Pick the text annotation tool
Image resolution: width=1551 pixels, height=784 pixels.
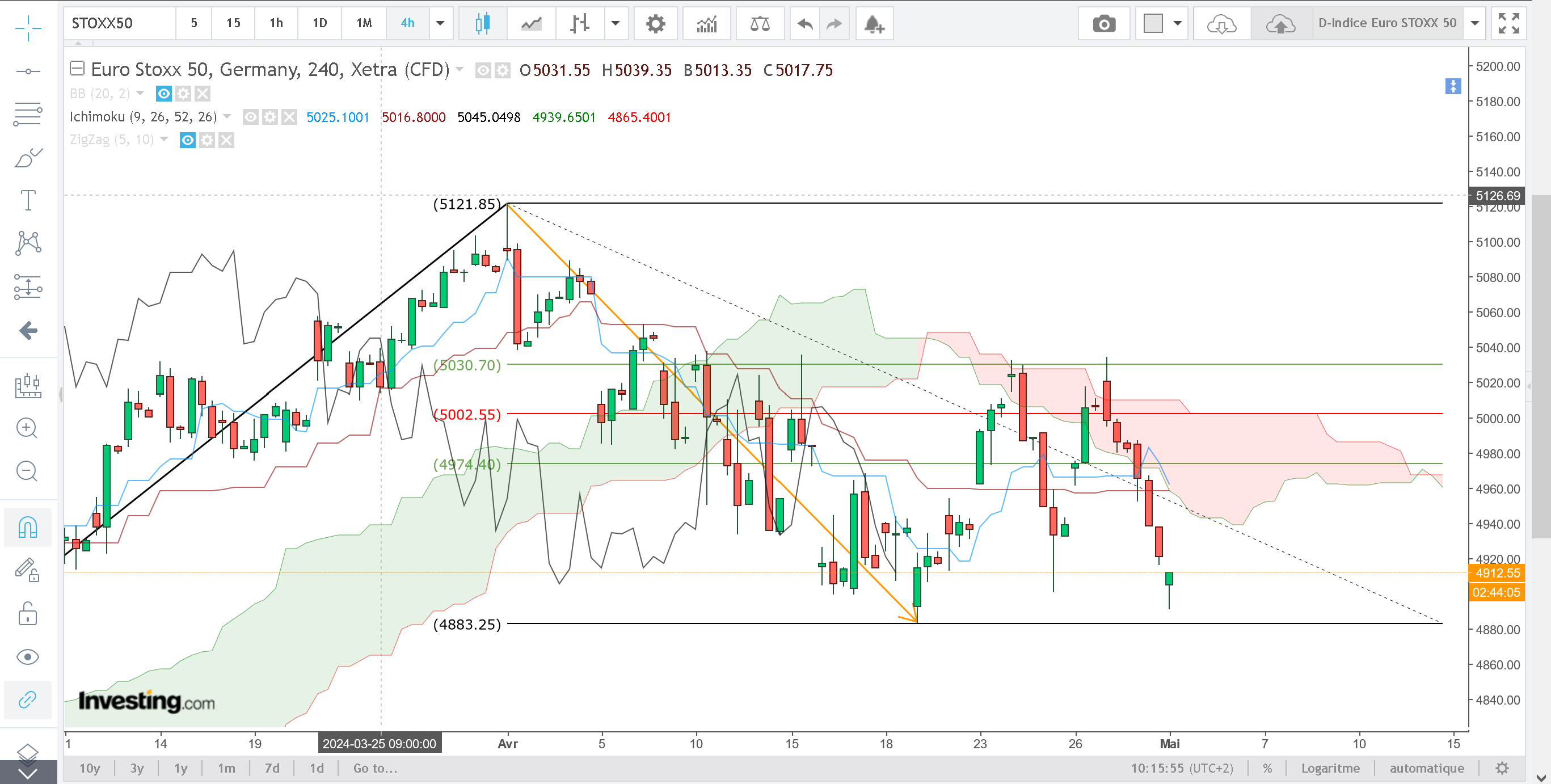[28, 200]
